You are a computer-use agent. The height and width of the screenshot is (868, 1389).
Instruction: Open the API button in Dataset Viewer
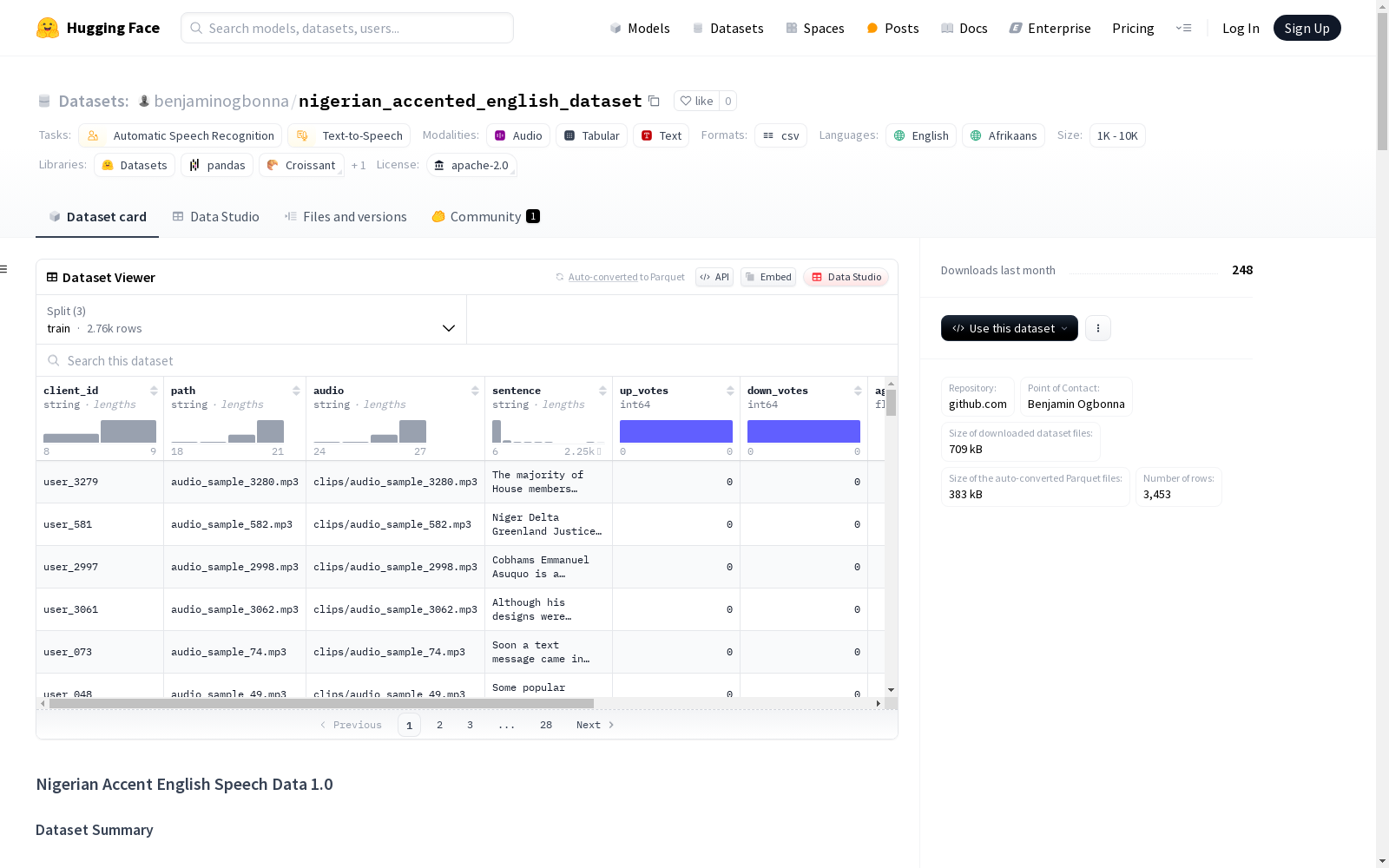point(714,277)
